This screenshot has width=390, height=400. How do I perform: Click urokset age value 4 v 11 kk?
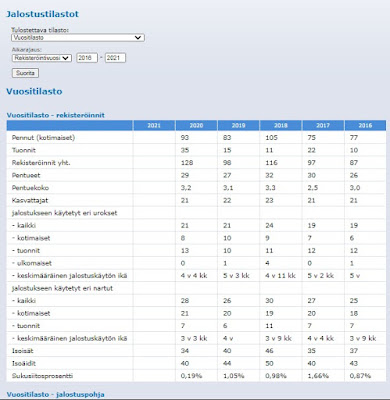(280, 276)
